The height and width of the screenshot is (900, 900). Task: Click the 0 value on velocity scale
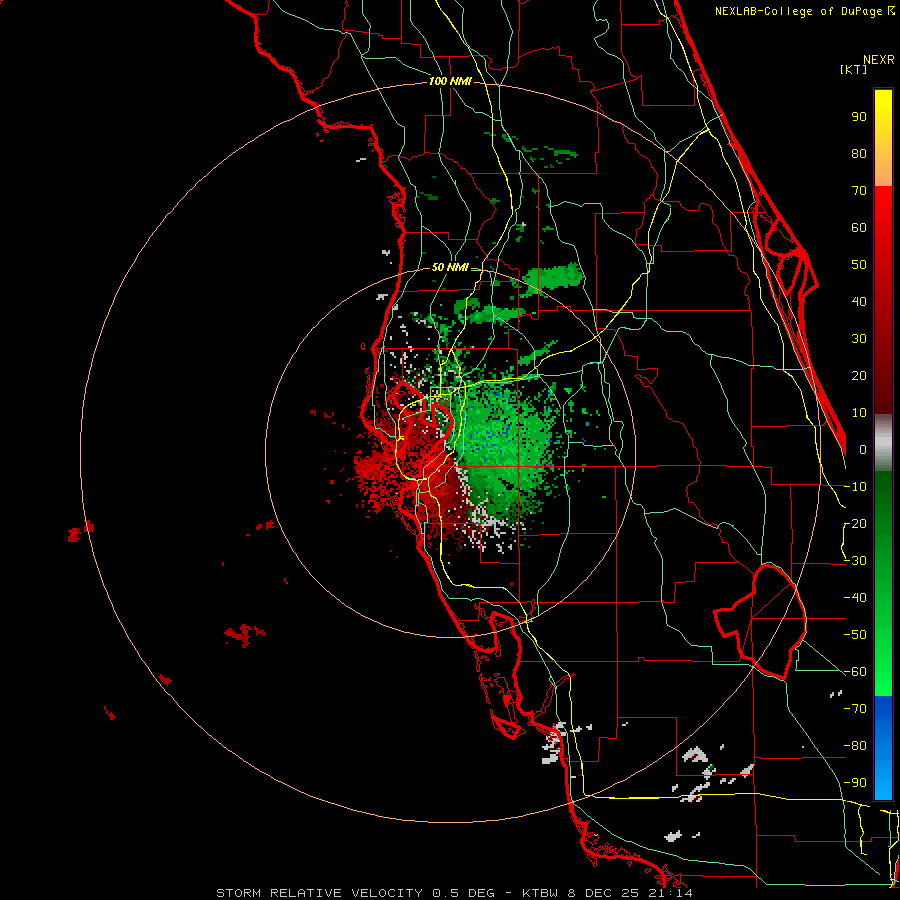coord(863,450)
